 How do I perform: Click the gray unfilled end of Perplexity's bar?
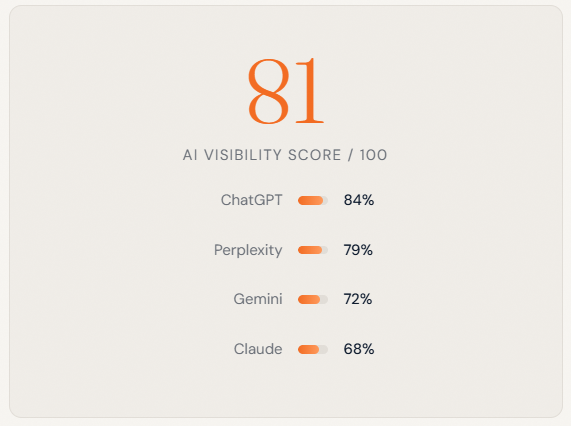pos(325,250)
